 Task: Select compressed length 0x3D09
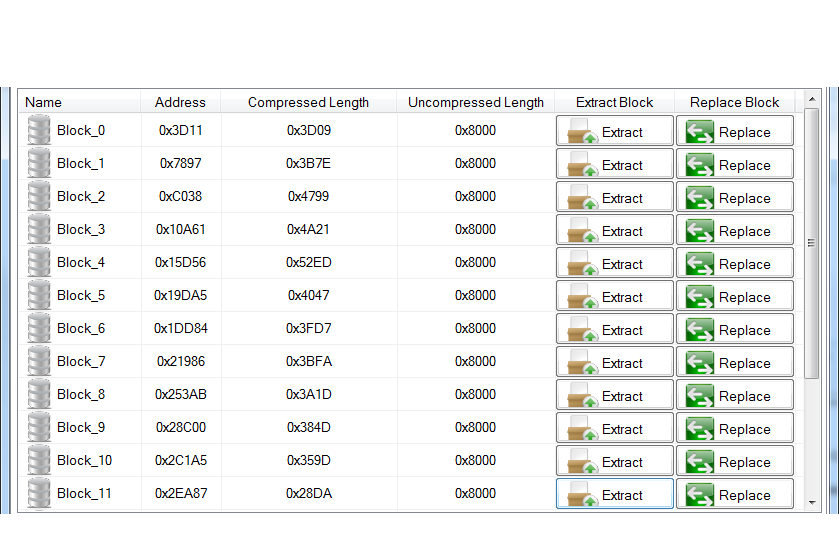click(x=308, y=130)
